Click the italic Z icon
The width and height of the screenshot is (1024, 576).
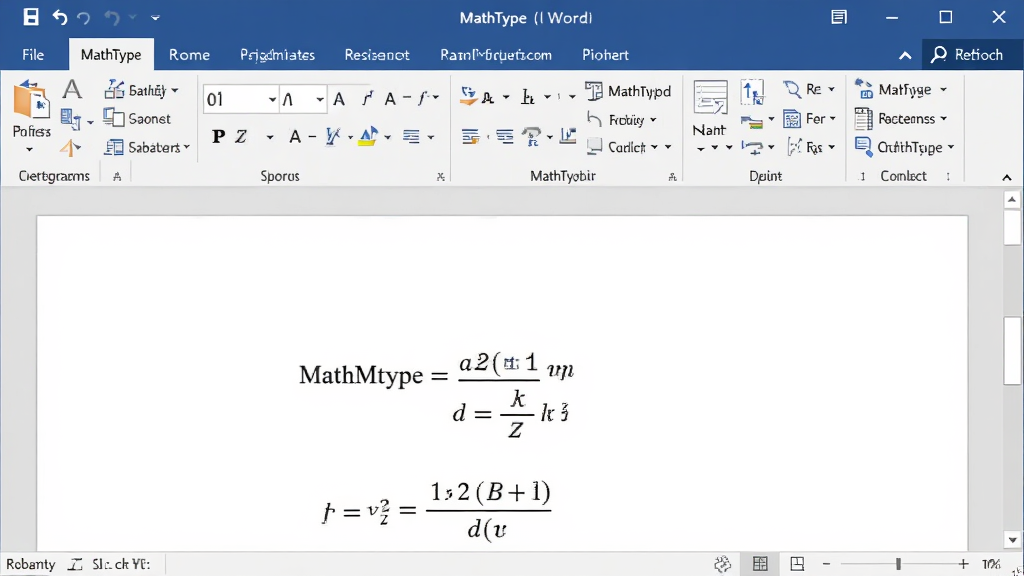pos(241,136)
